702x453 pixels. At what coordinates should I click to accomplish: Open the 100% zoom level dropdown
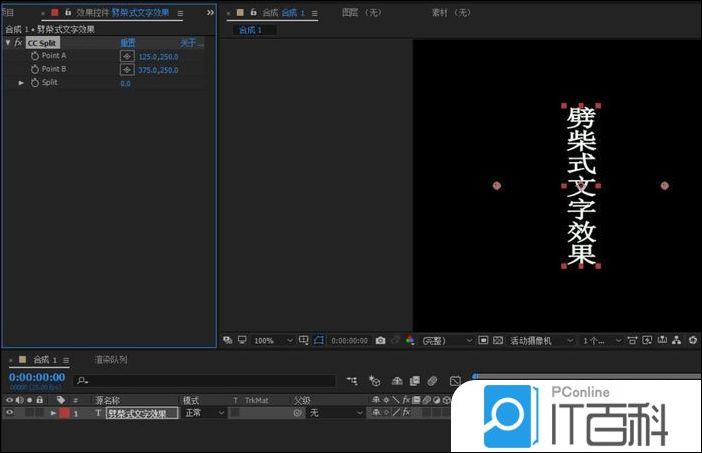coord(271,341)
